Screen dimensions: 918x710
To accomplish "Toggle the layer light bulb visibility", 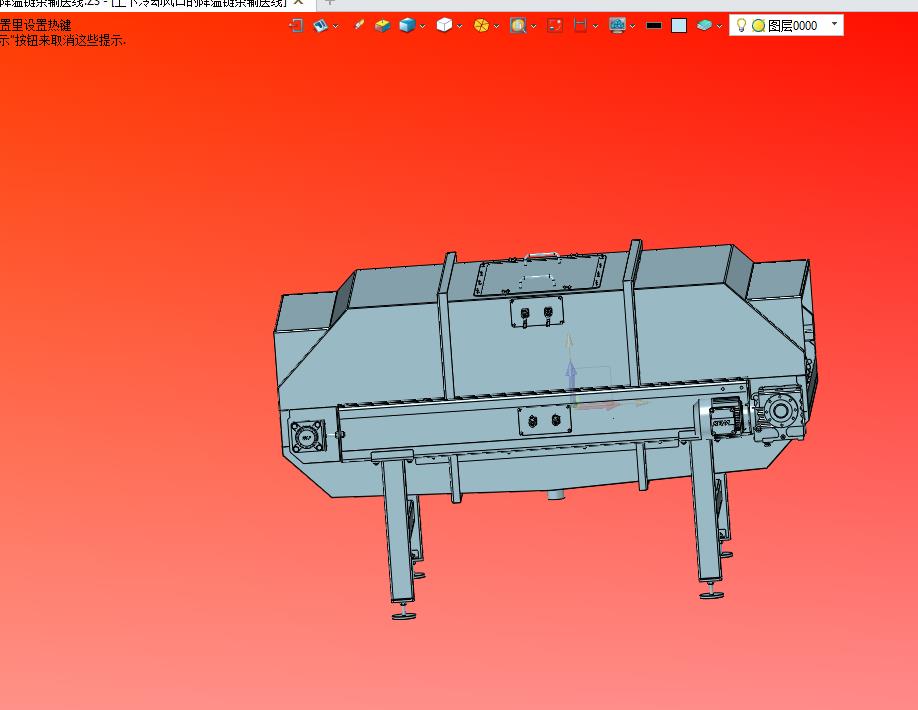I will click(x=741, y=25).
